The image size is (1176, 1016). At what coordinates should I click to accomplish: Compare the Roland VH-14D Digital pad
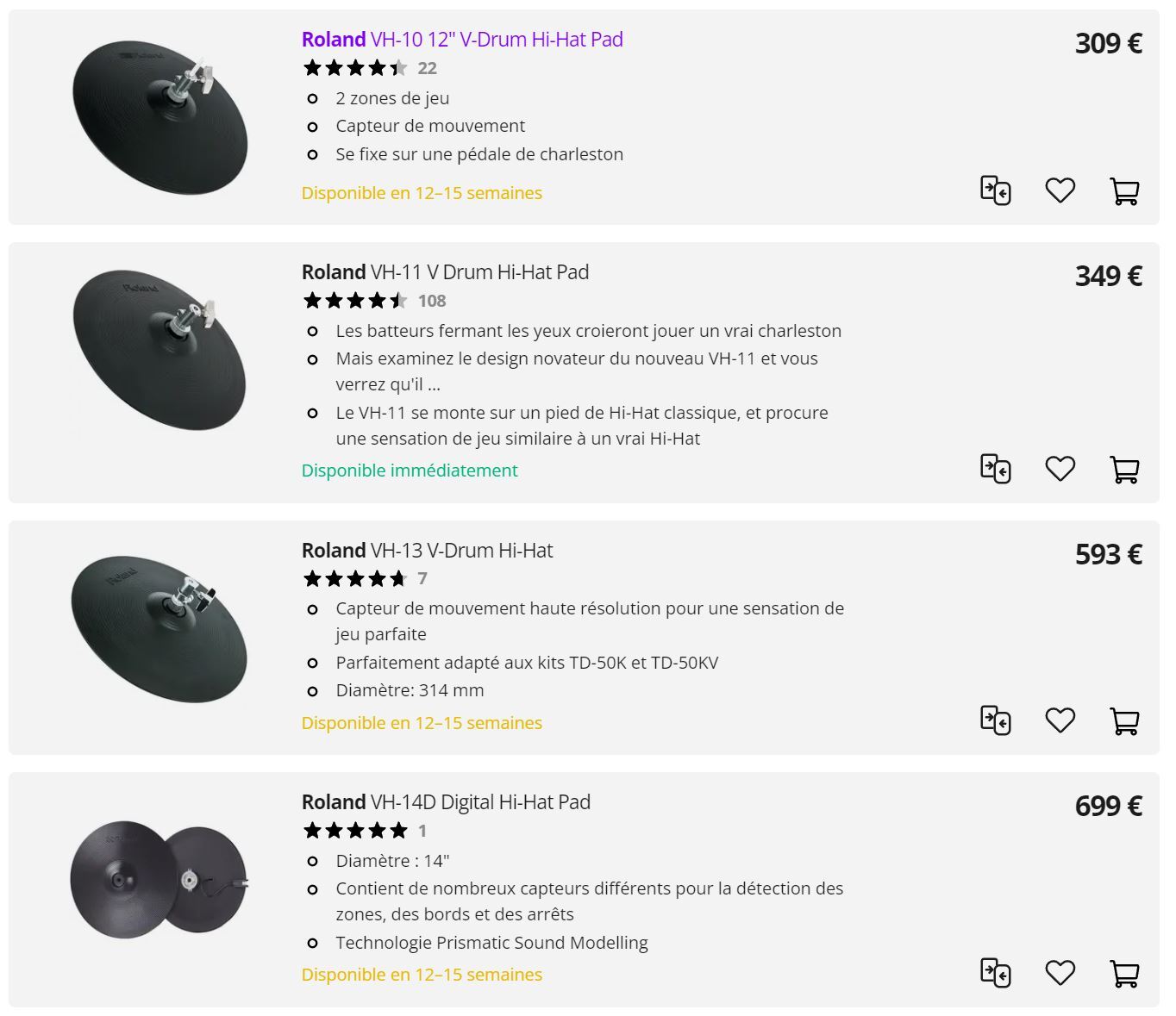point(996,973)
